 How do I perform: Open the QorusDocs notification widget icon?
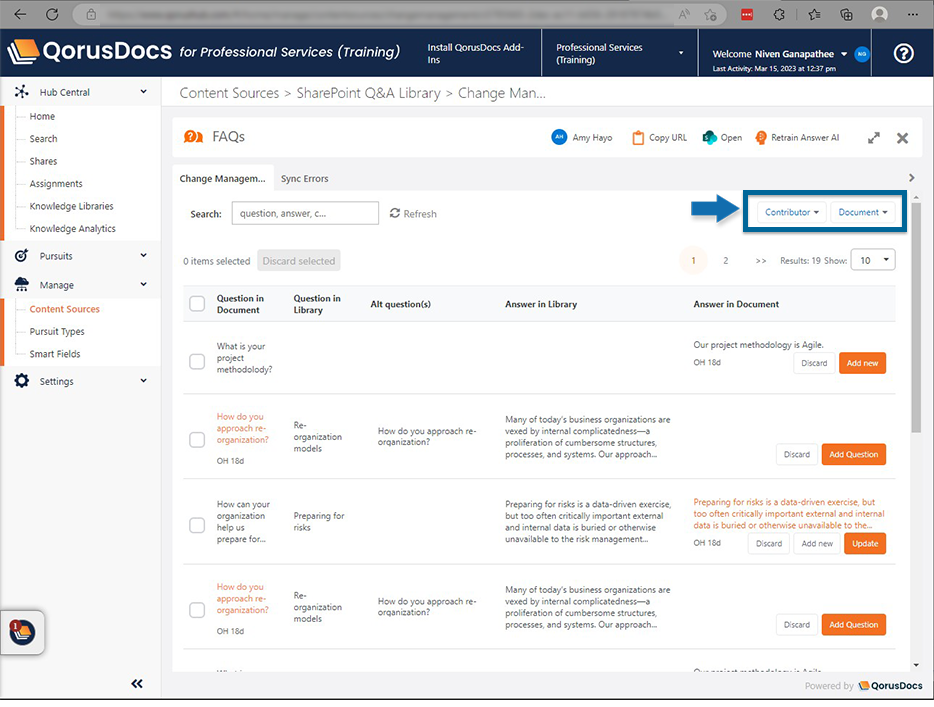tap(22, 633)
